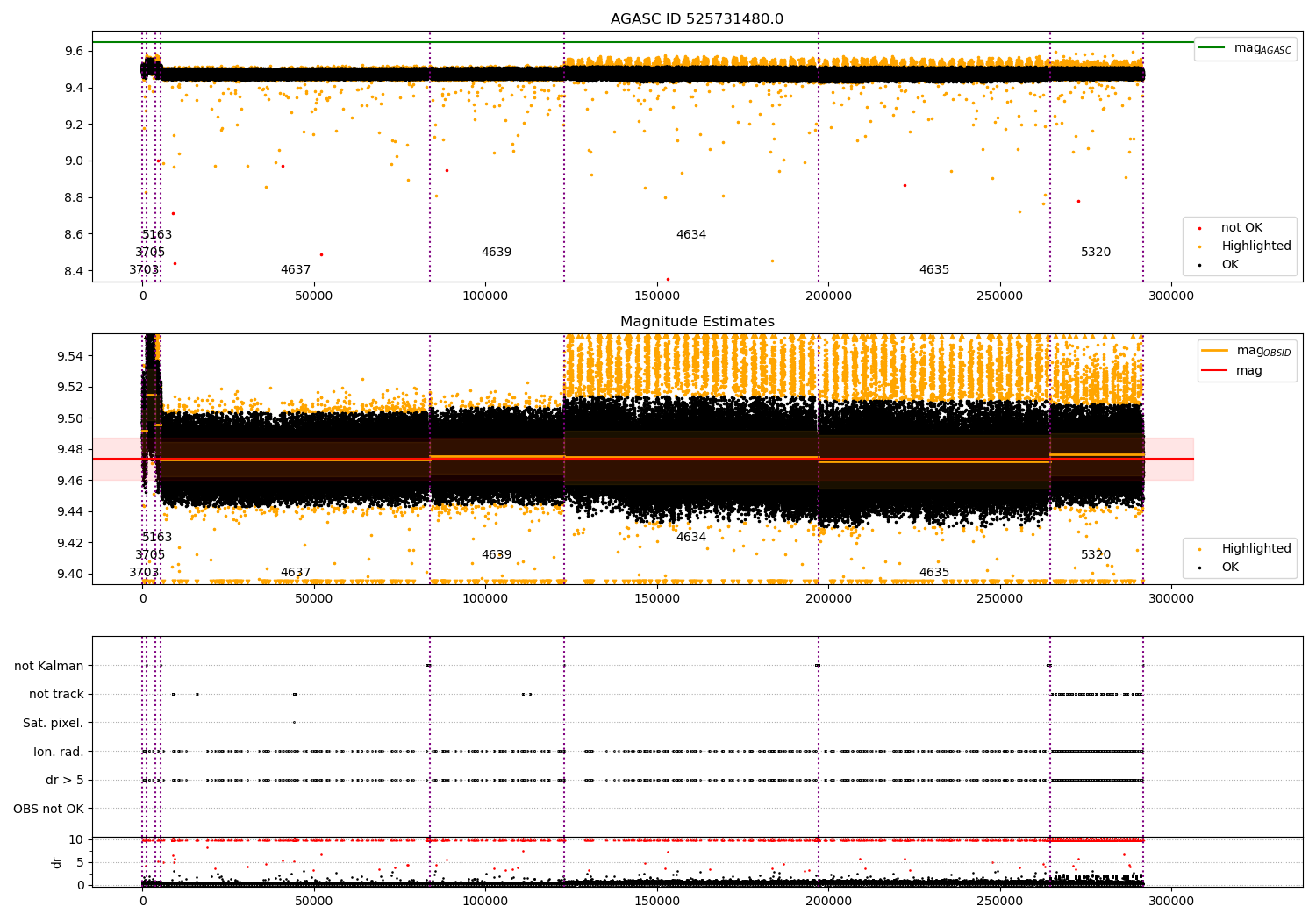Click the 'Magnitude Estimates' plot title
The image size is (1316, 921).
pos(697,322)
